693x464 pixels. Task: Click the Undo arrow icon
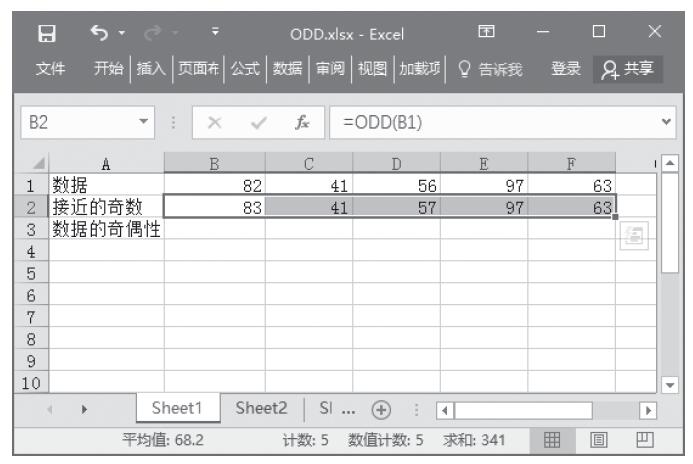click(99, 35)
